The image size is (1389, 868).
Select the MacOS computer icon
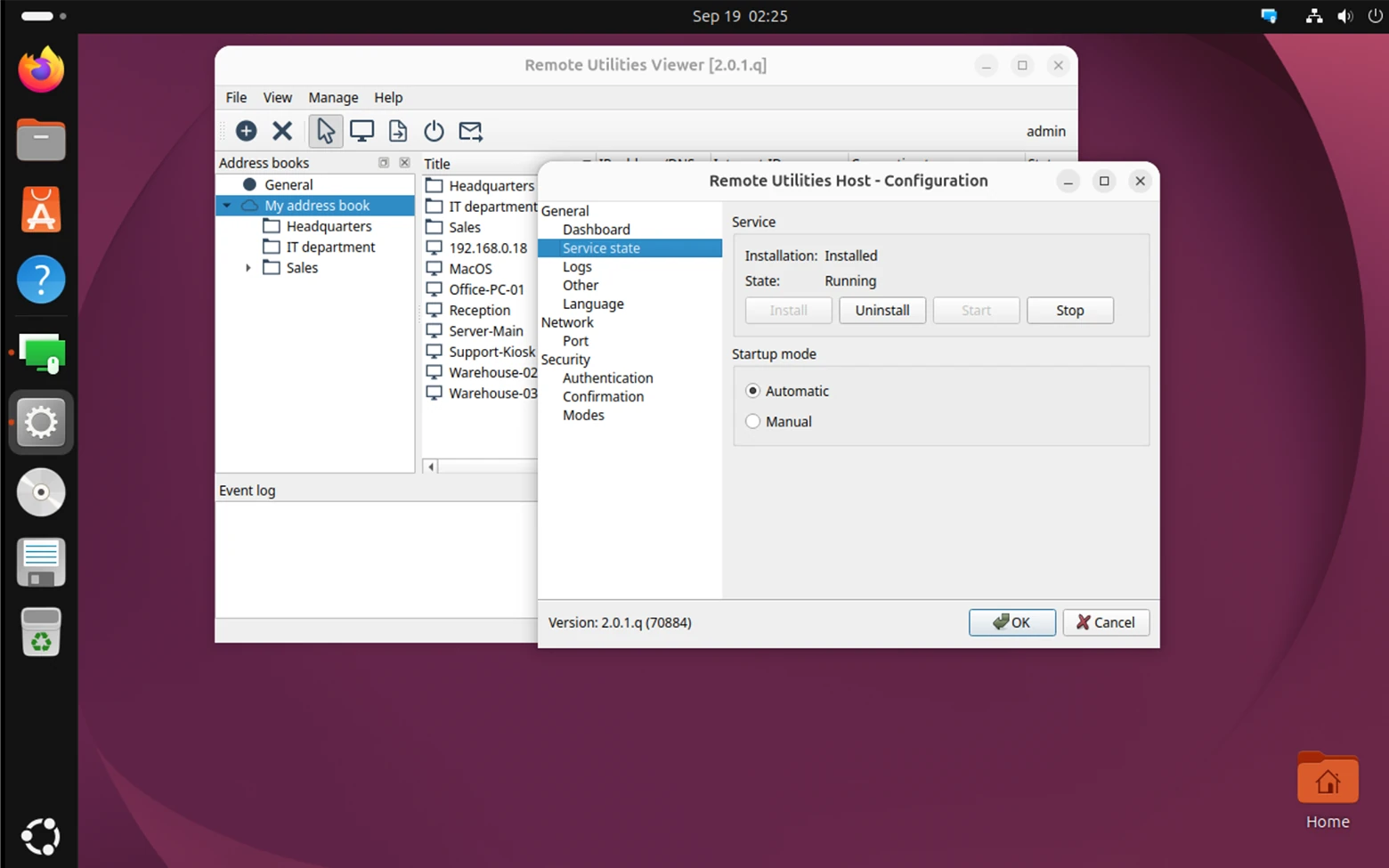[x=434, y=268]
